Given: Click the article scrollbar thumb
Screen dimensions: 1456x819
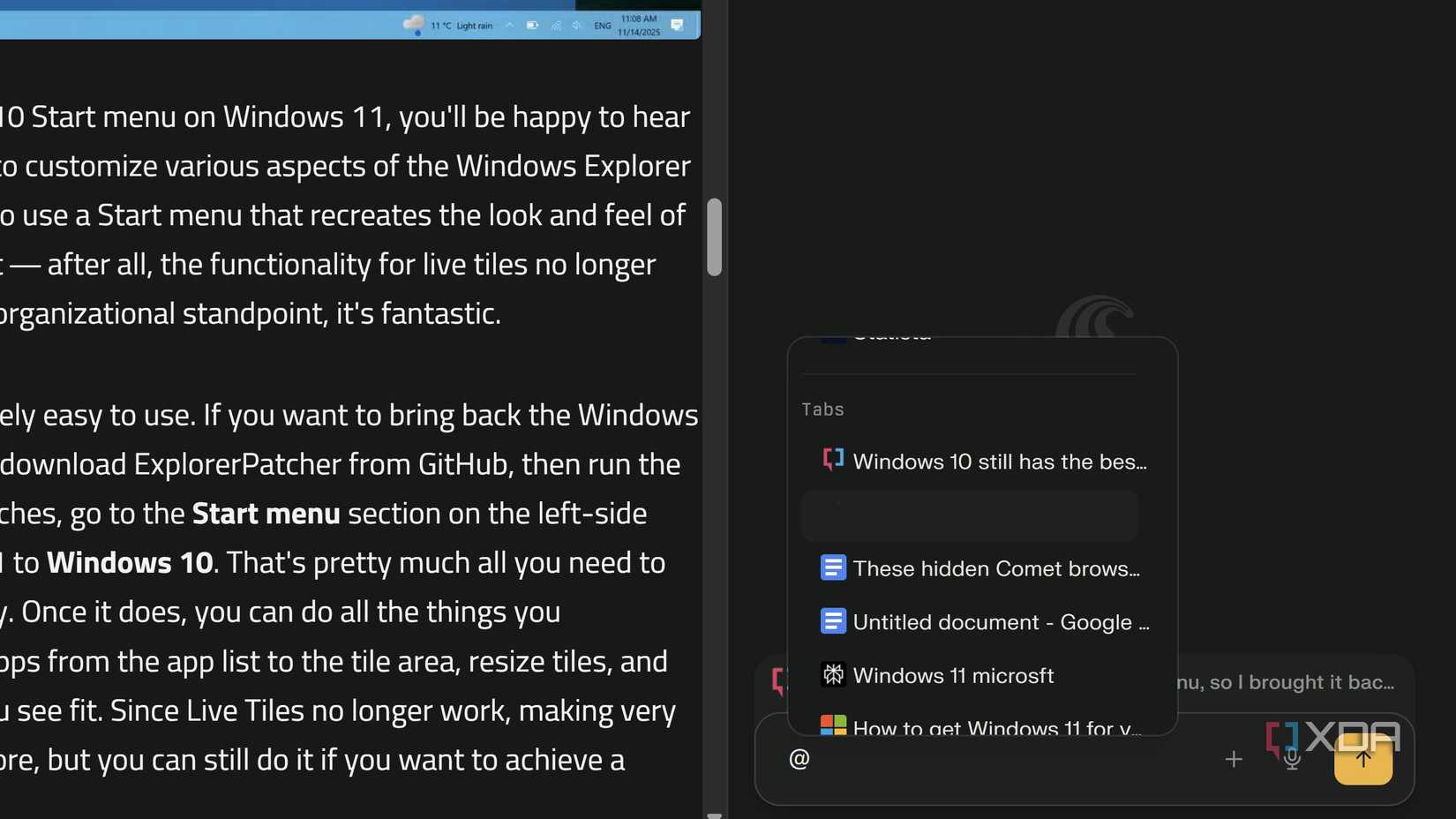Looking at the screenshot, I should (x=714, y=237).
